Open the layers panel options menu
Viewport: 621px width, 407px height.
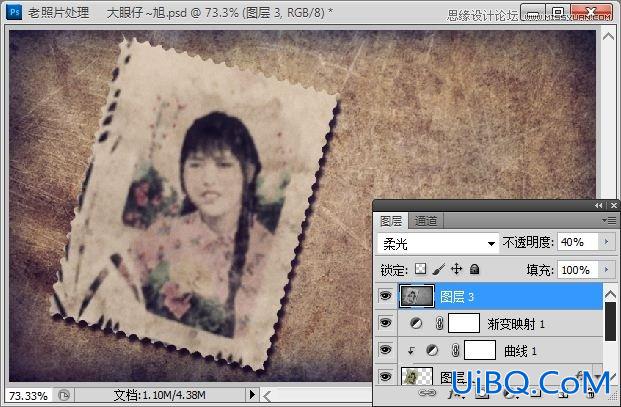click(609, 220)
